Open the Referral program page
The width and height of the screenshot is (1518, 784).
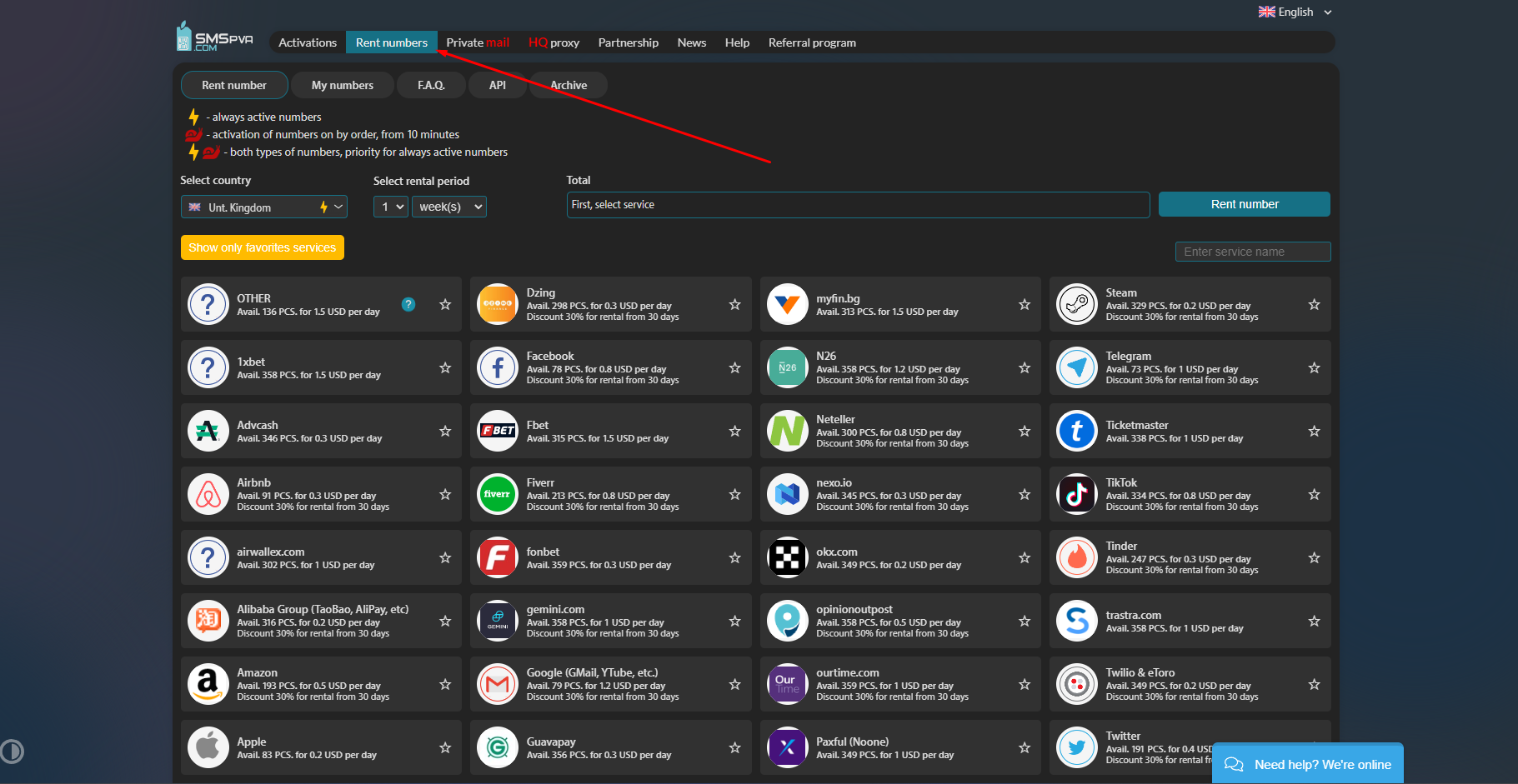812,42
